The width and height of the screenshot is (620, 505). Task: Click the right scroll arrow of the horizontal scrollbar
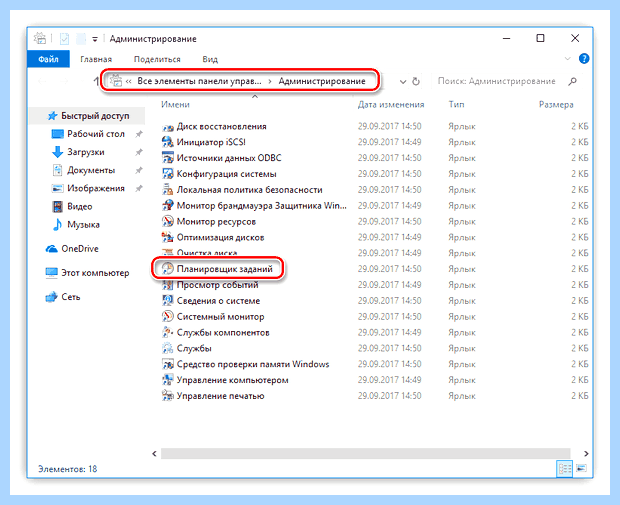(x=586, y=454)
